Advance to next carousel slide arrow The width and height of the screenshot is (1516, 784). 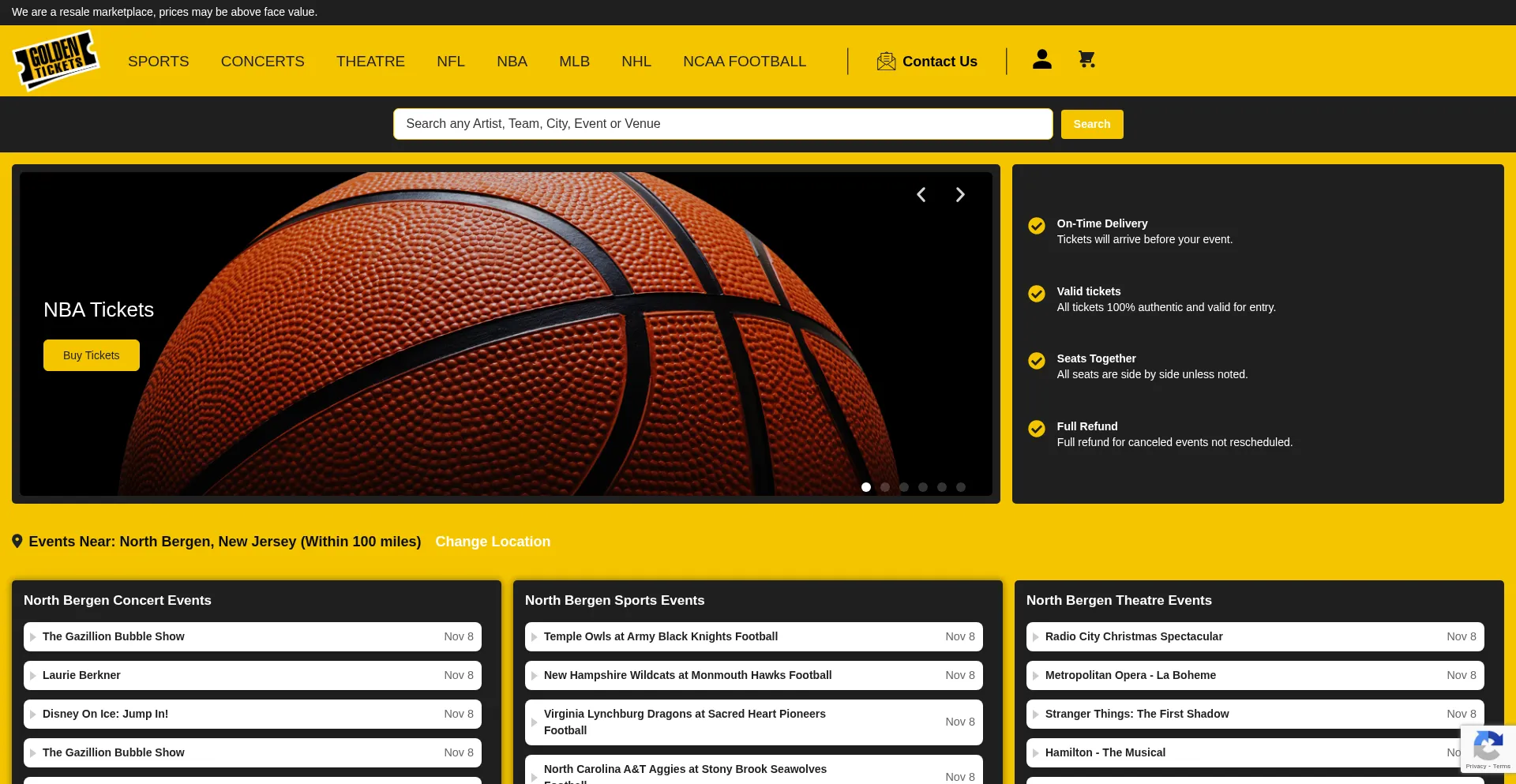click(960, 195)
